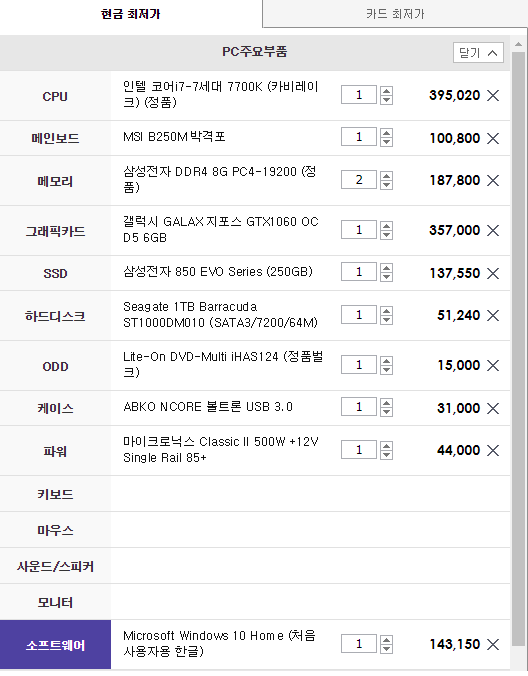Remove the Samsung DDR4 memory row
This screenshot has height=676, width=528.
pyautogui.click(x=493, y=180)
